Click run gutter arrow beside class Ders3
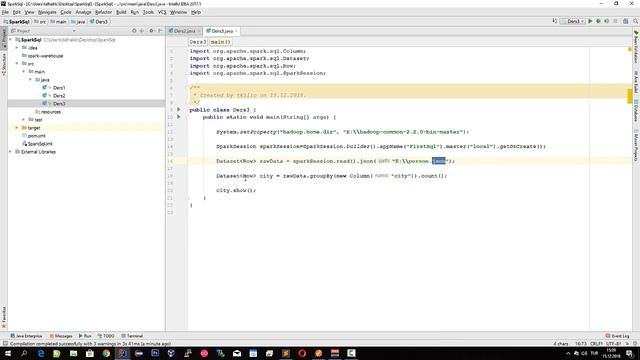640x360 pixels. (179, 110)
